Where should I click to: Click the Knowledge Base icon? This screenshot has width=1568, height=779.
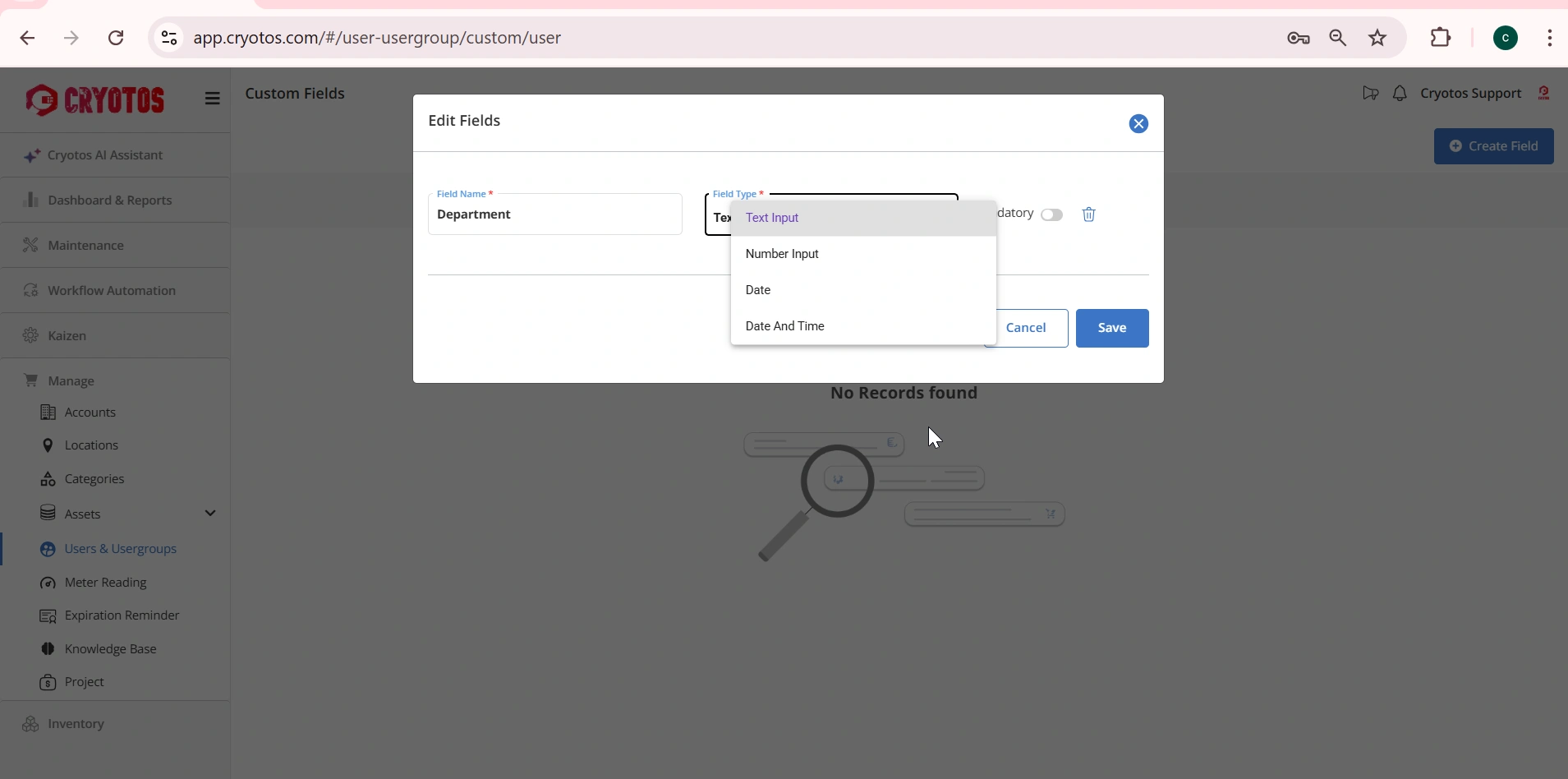tap(48, 648)
